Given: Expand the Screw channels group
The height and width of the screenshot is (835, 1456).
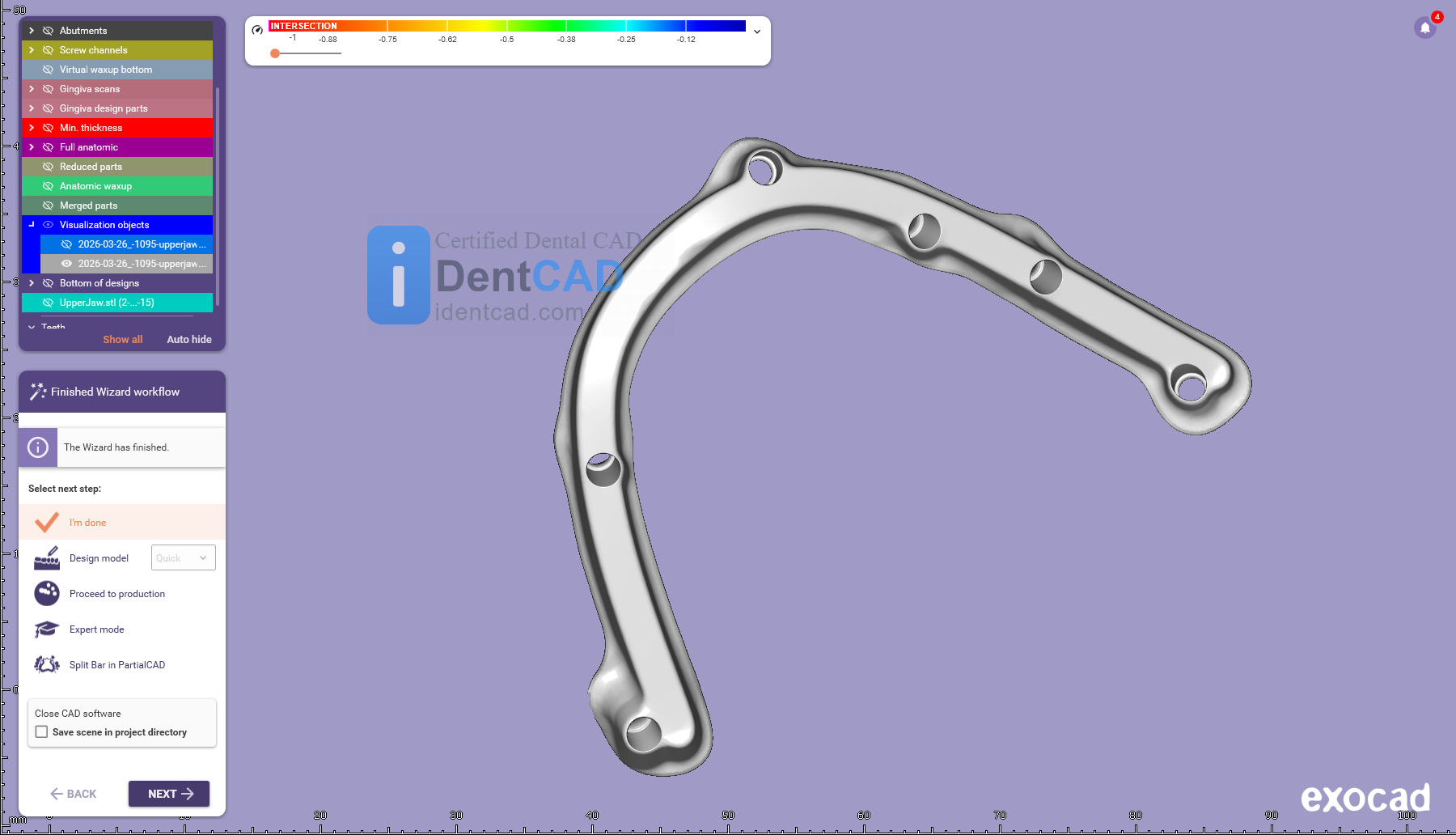Looking at the screenshot, I should click(32, 50).
